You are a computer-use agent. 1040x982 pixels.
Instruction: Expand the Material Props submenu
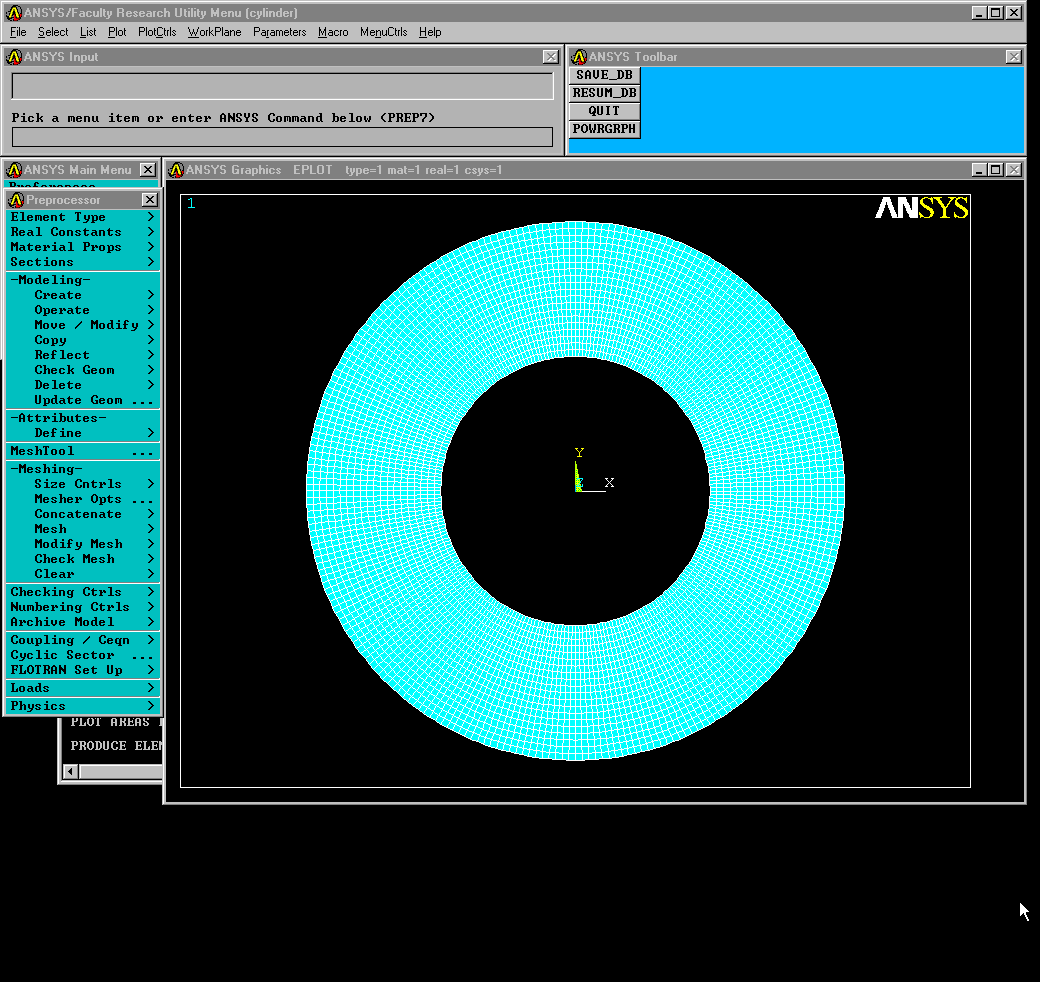(x=82, y=247)
